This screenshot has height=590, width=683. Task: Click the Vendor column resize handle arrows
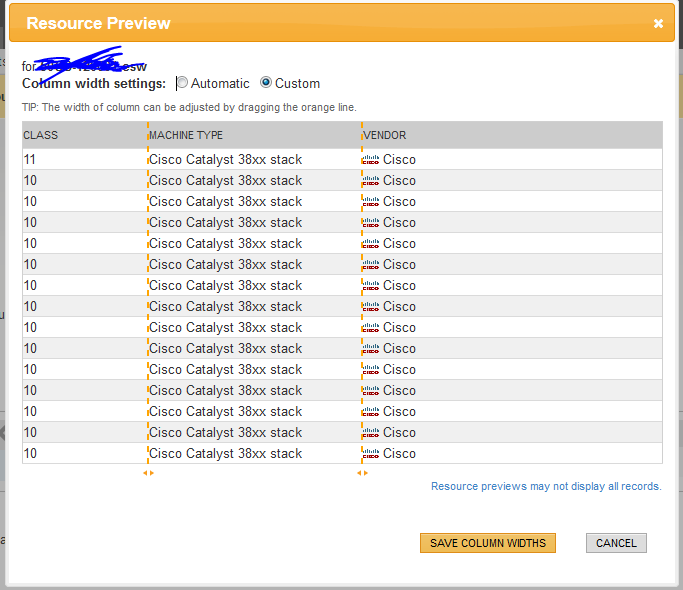362,473
